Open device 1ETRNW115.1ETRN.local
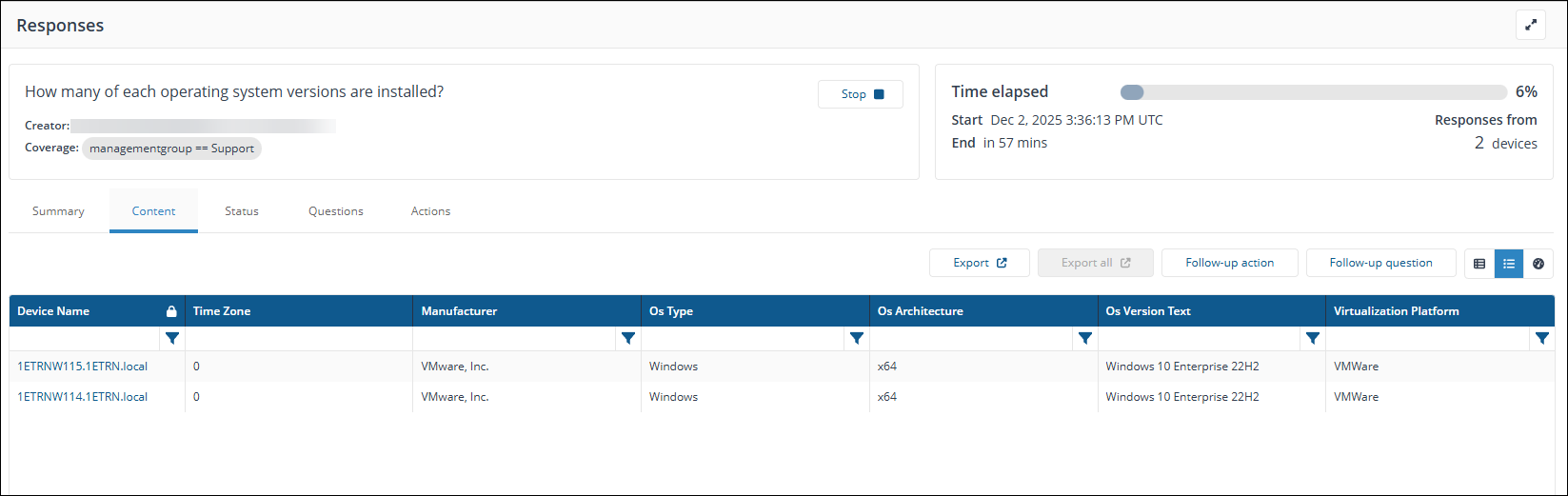1568x496 pixels. click(83, 367)
